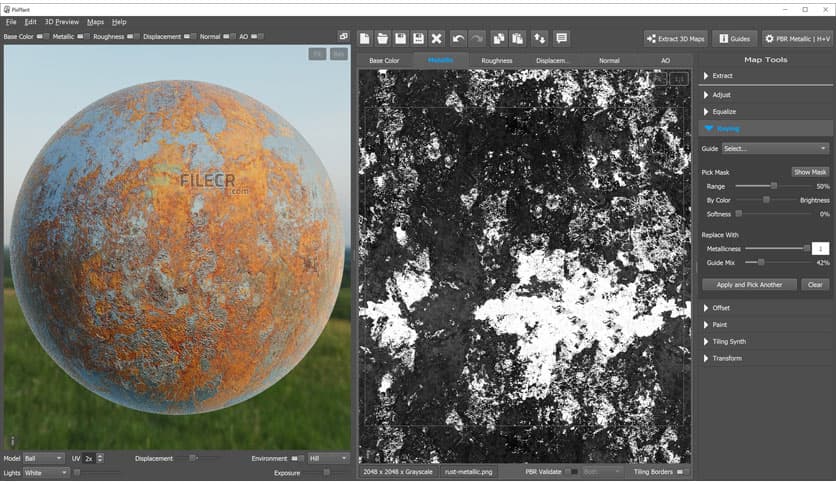
Task: Toggle the PBR Validate switch
Action: pyautogui.click(x=571, y=471)
